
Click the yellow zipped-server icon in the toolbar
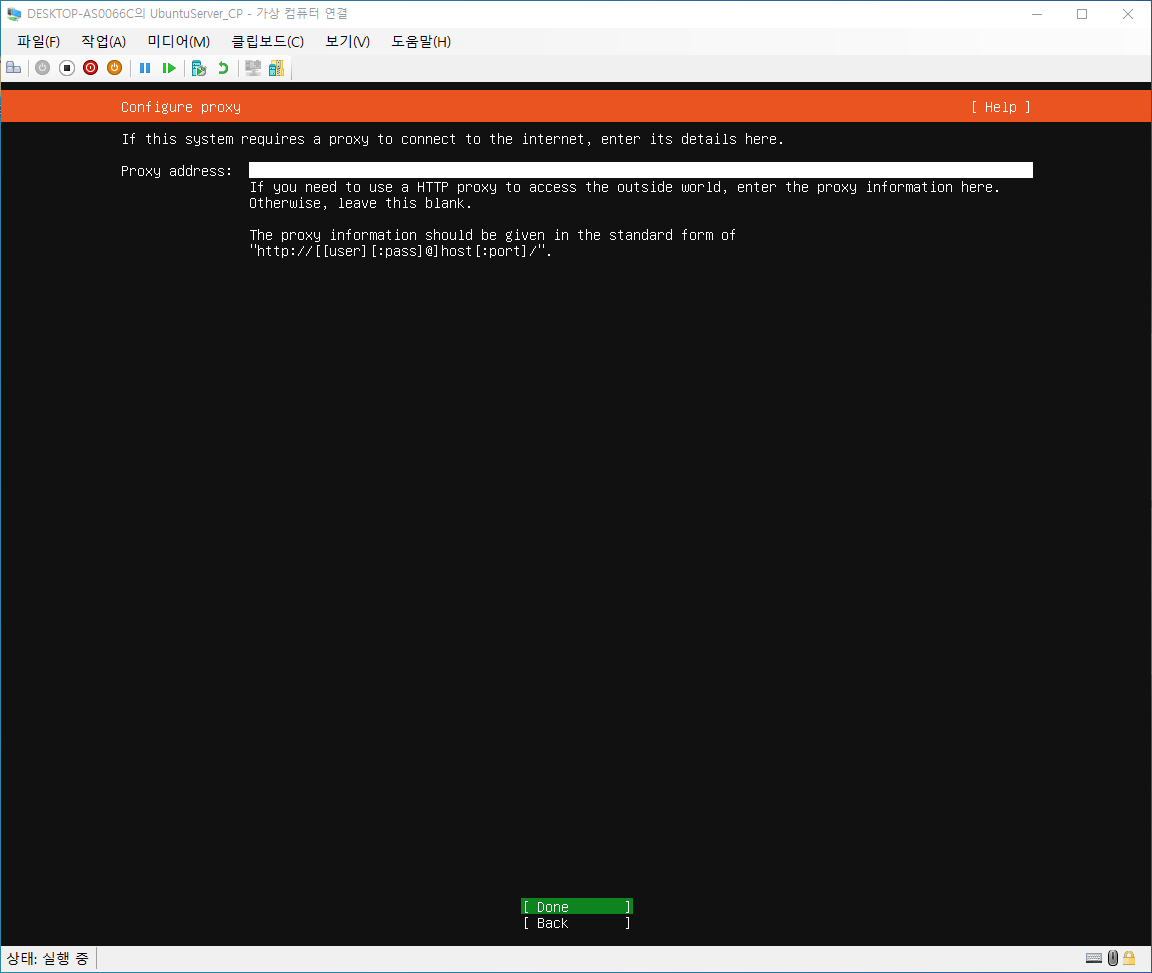(276, 68)
